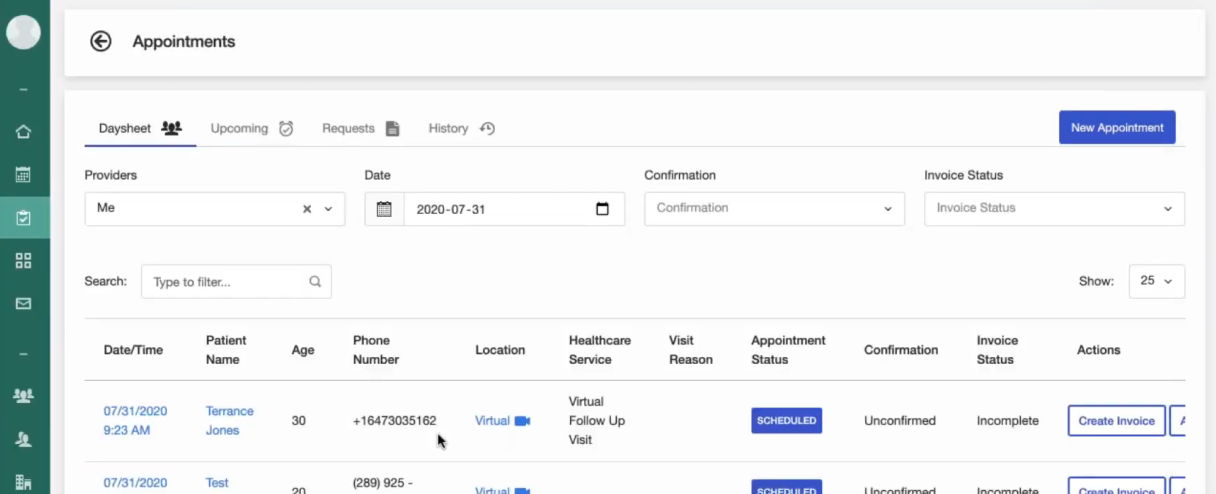Click the phone number +16473035162

pyautogui.click(x=394, y=421)
